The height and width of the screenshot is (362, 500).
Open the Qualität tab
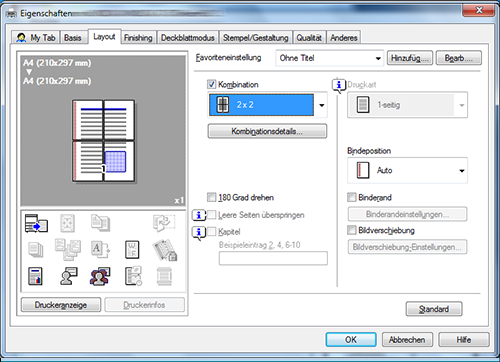tap(309, 38)
